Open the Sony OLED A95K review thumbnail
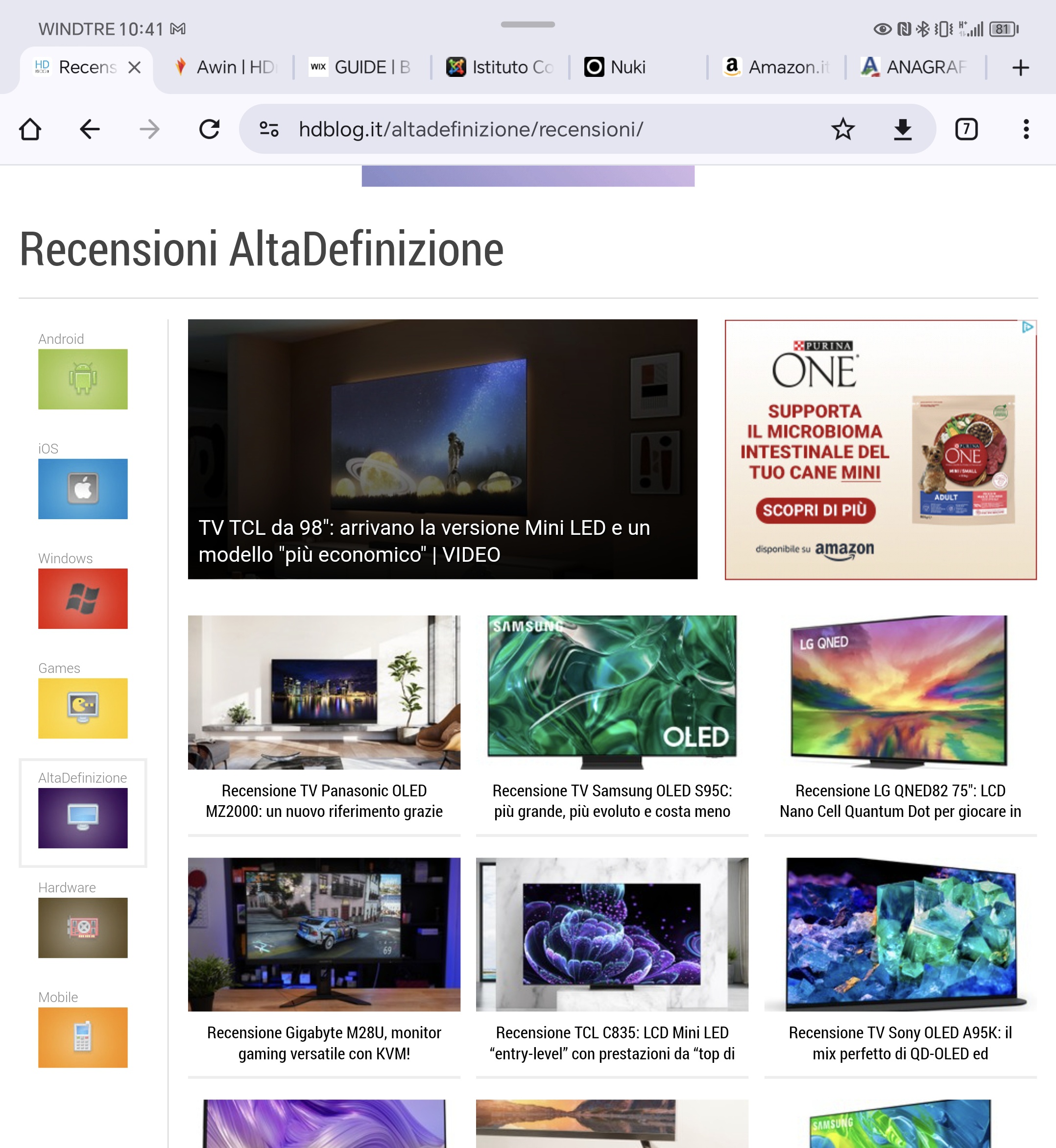 [x=901, y=935]
